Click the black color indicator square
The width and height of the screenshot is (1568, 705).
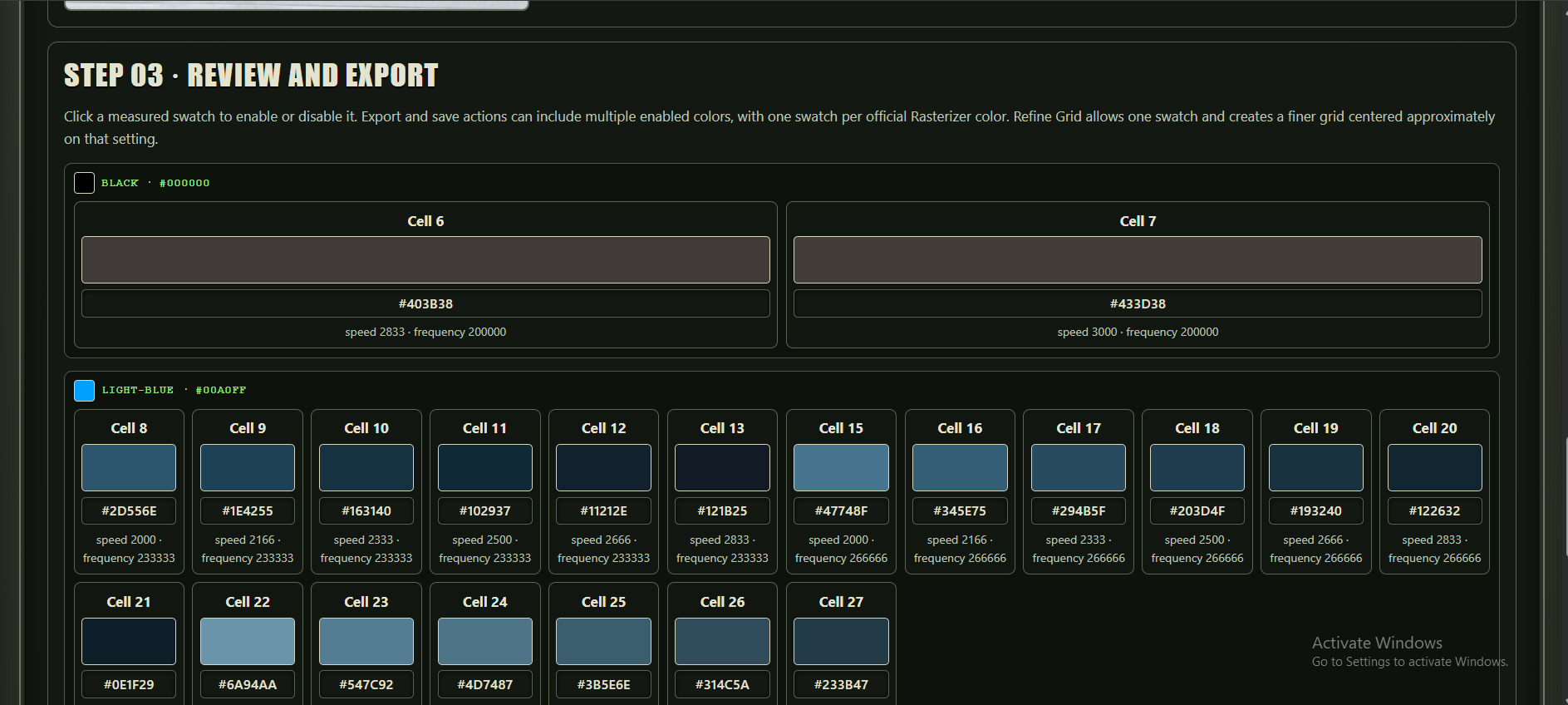84,183
